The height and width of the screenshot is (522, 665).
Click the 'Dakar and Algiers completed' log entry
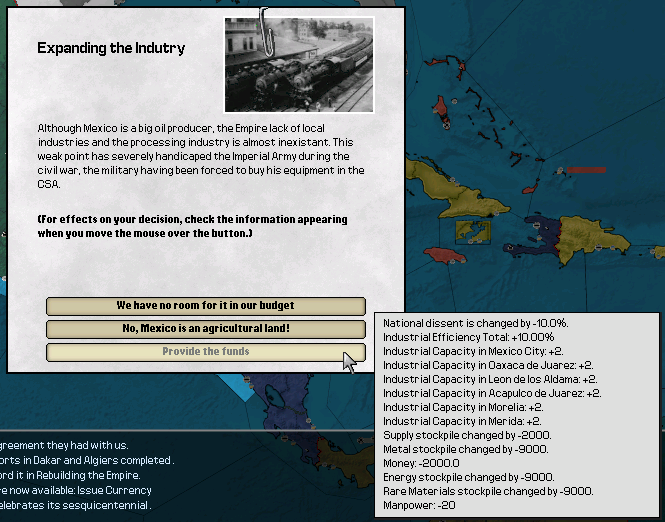coord(87,461)
